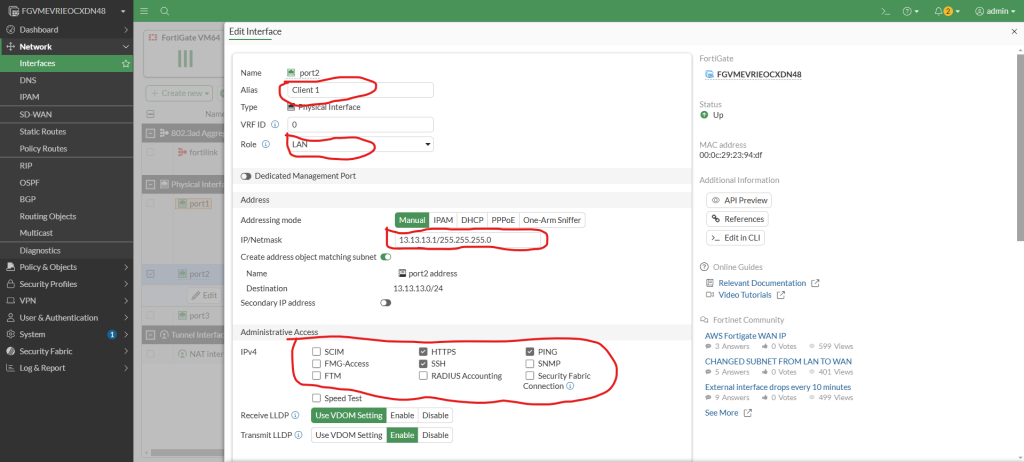This screenshot has height=462, width=1024.
Task: Enable the SNMP checkbox
Action: click(x=530, y=364)
